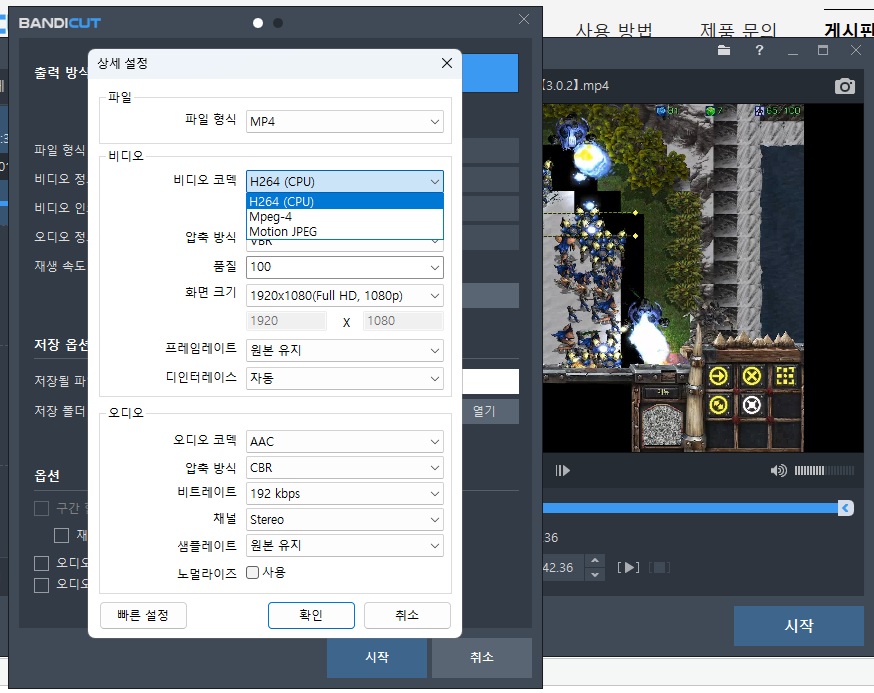Decrease end time with down stepper arrow
Image resolution: width=874 pixels, height=693 pixels.
595,574
